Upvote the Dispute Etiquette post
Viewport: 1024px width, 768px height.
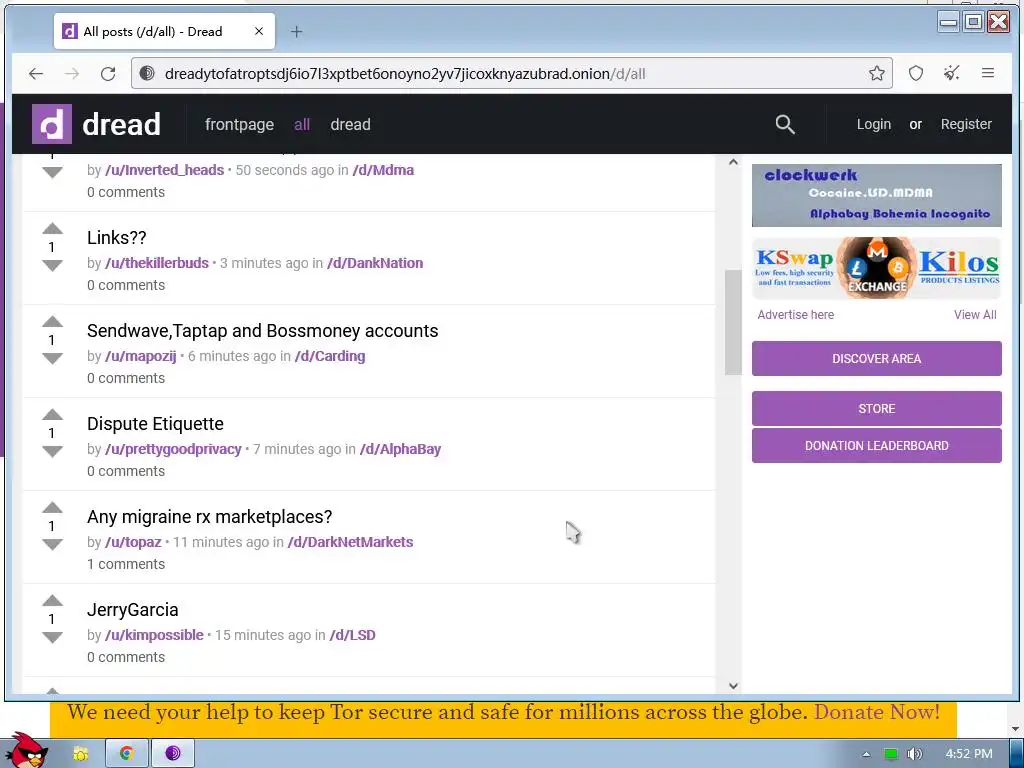(52, 415)
